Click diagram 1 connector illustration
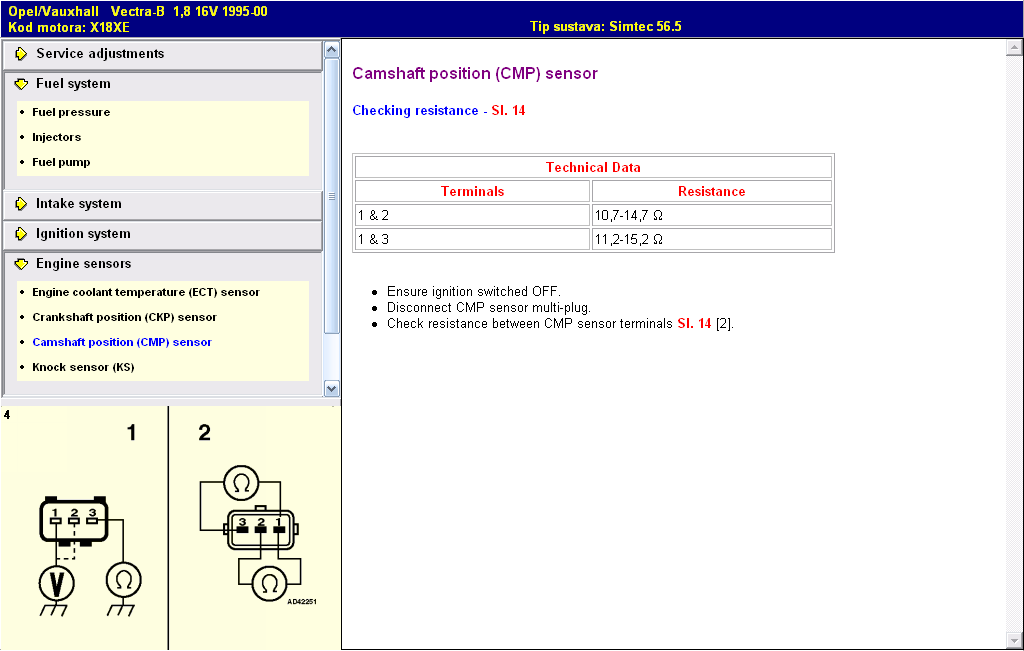This screenshot has width=1024, height=651. click(74, 520)
